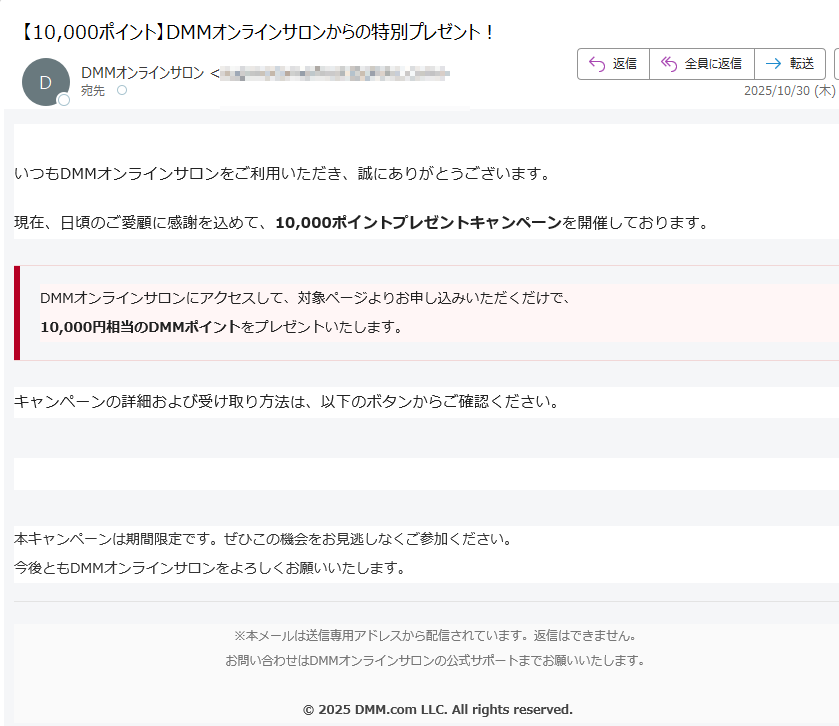This screenshot has width=839, height=726.
Task: Expand the recipient list under the sender name
Action: click(121, 89)
